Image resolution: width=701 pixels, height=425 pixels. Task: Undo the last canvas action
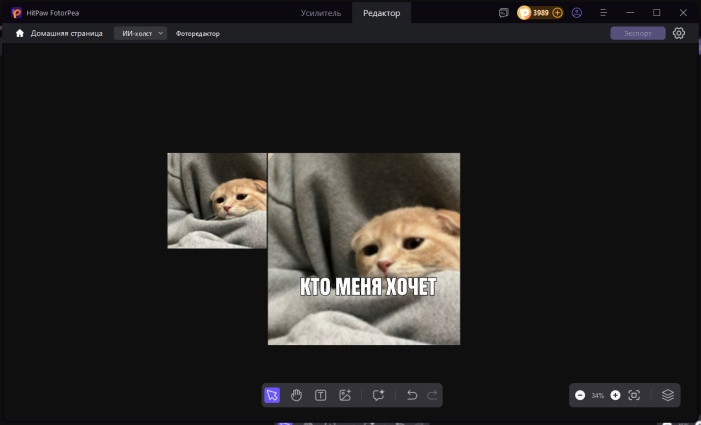pyautogui.click(x=412, y=395)
